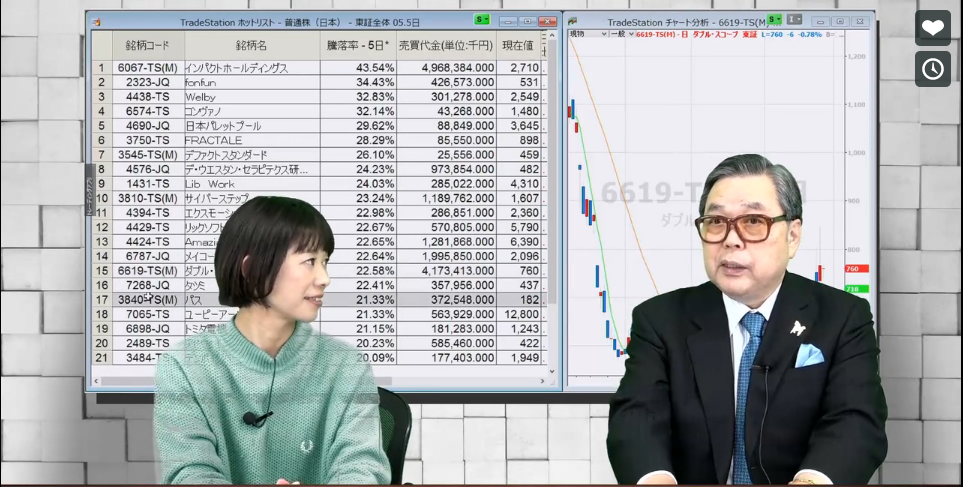
Task: Select the Welby stock name
Action: click(x=200, y=97)
